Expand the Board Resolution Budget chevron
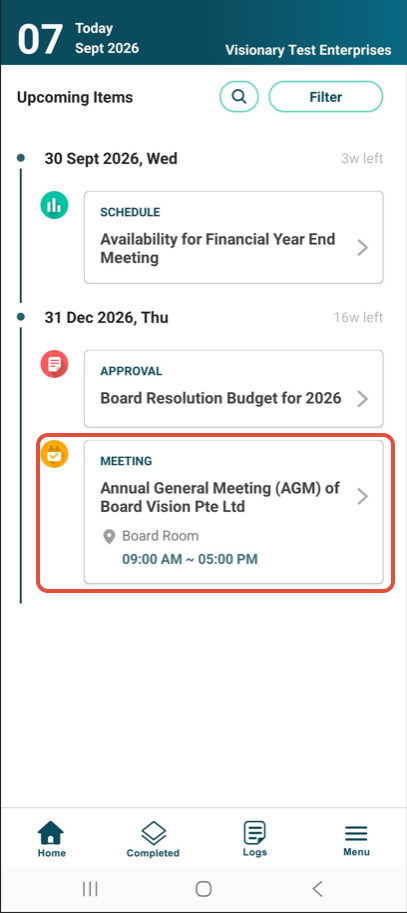 tap(363, 399)
